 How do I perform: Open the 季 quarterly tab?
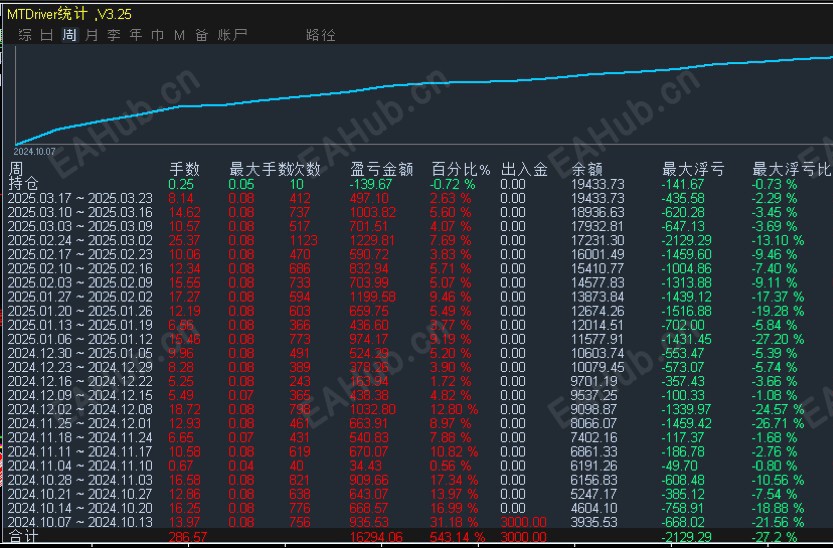point(114,35)
